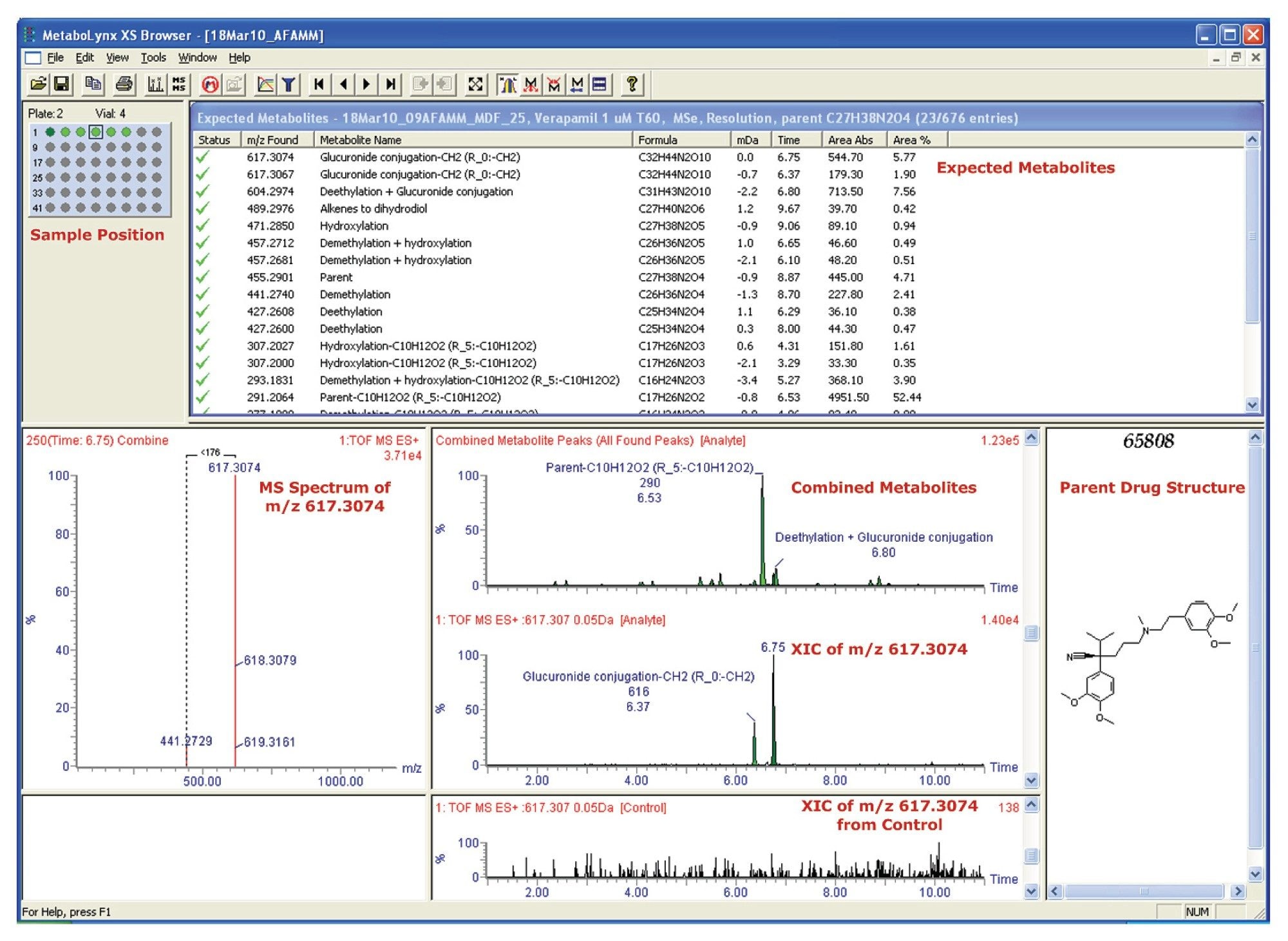Click the expand-to-fit arrows icon

(475, 84)
